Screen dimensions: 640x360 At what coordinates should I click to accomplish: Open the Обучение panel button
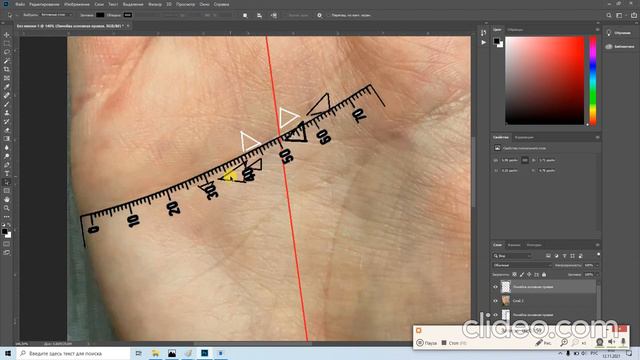619,33
